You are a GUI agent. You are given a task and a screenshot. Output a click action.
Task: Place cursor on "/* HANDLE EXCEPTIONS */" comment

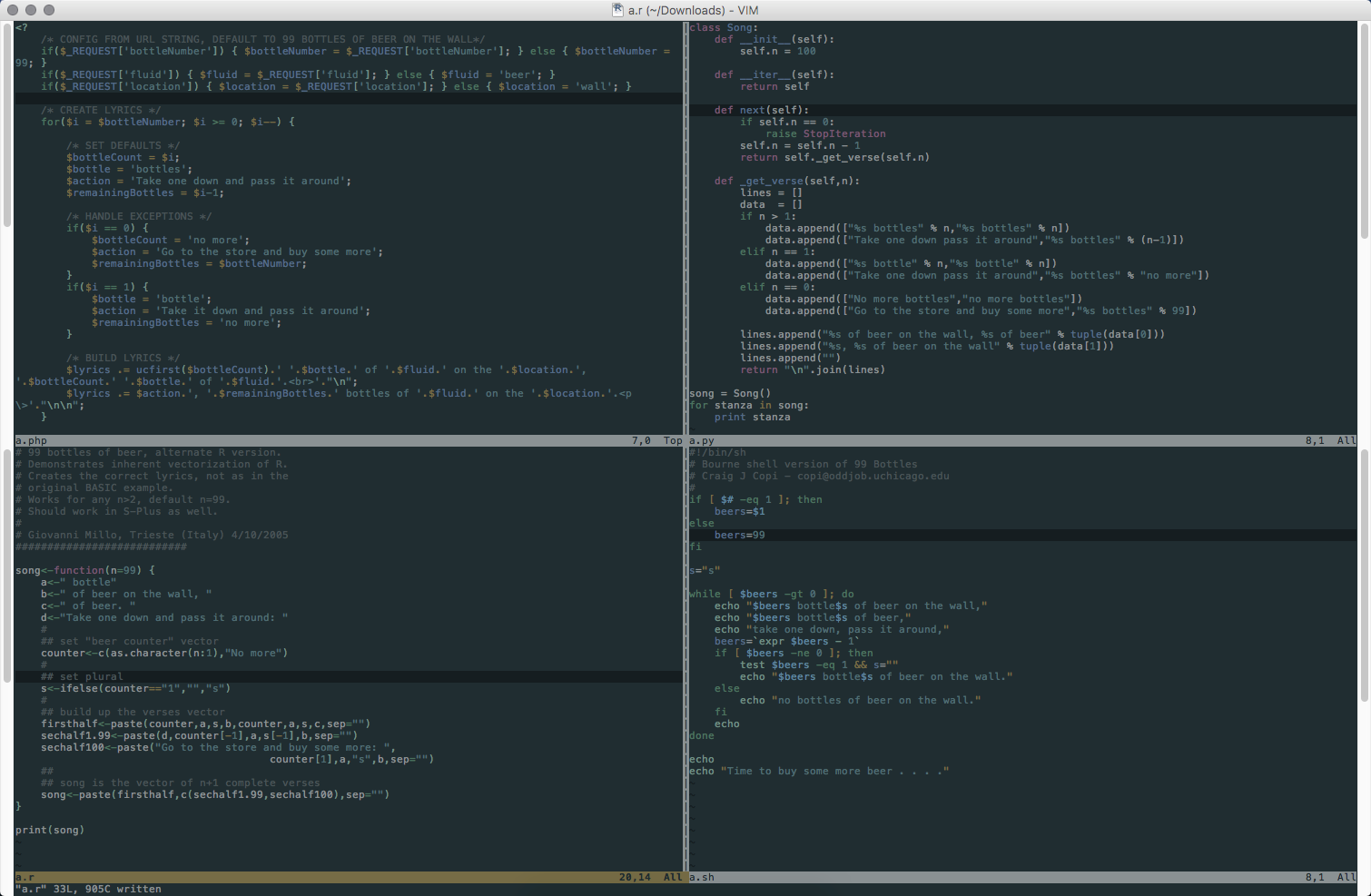[x=139, y=216]
